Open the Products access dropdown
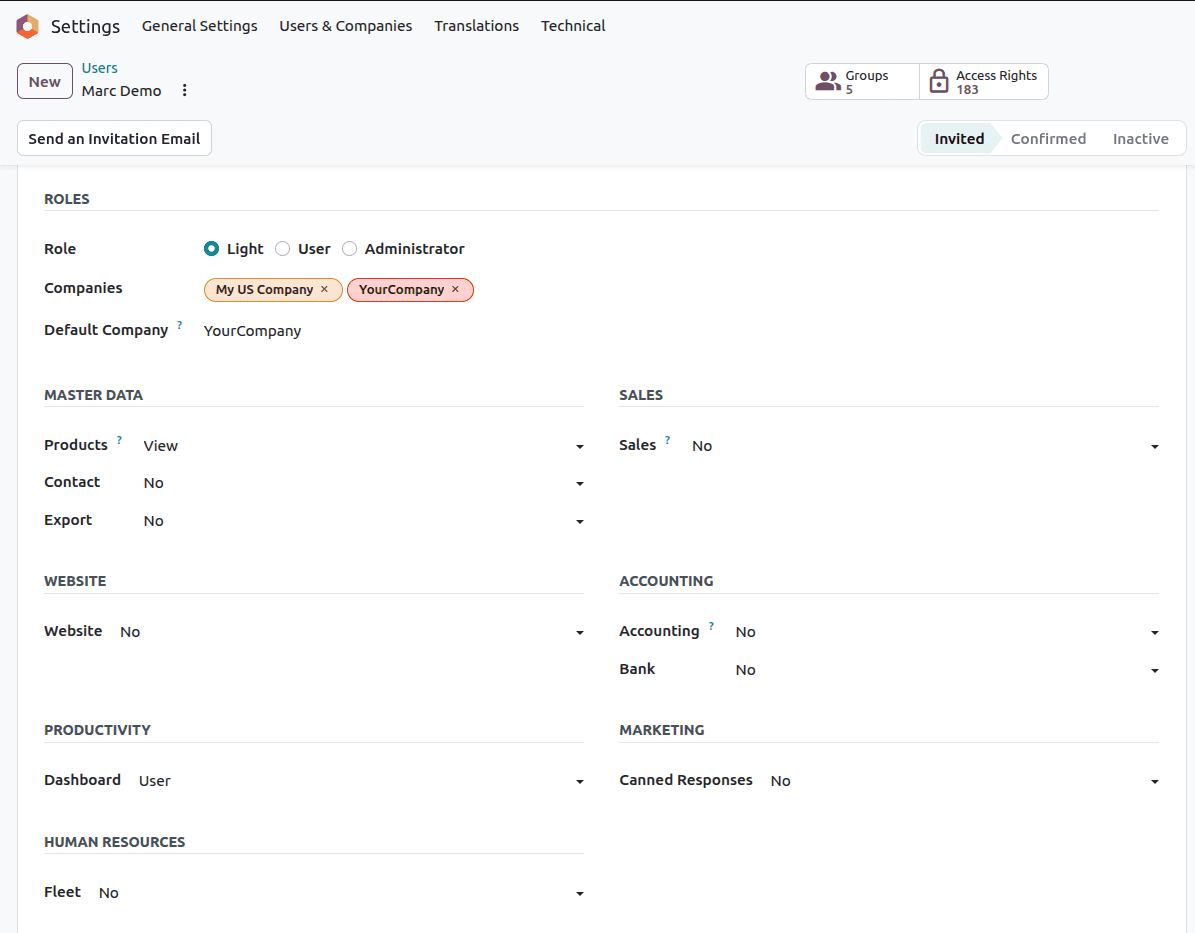The width and height of the screenshot is (1195, 933). click(x=364, y=446)
